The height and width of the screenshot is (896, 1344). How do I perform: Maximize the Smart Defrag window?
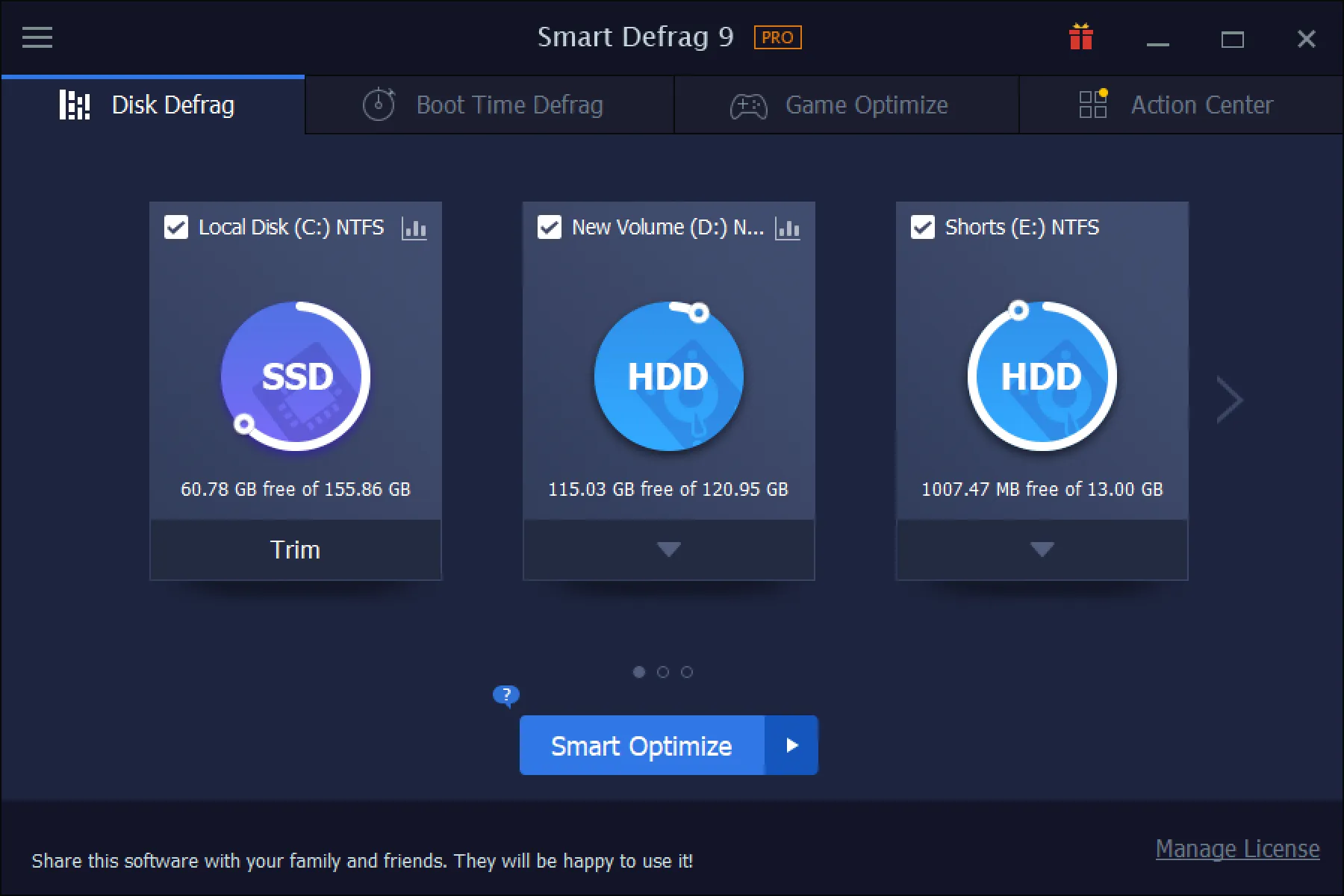[x=1233, y=39]
